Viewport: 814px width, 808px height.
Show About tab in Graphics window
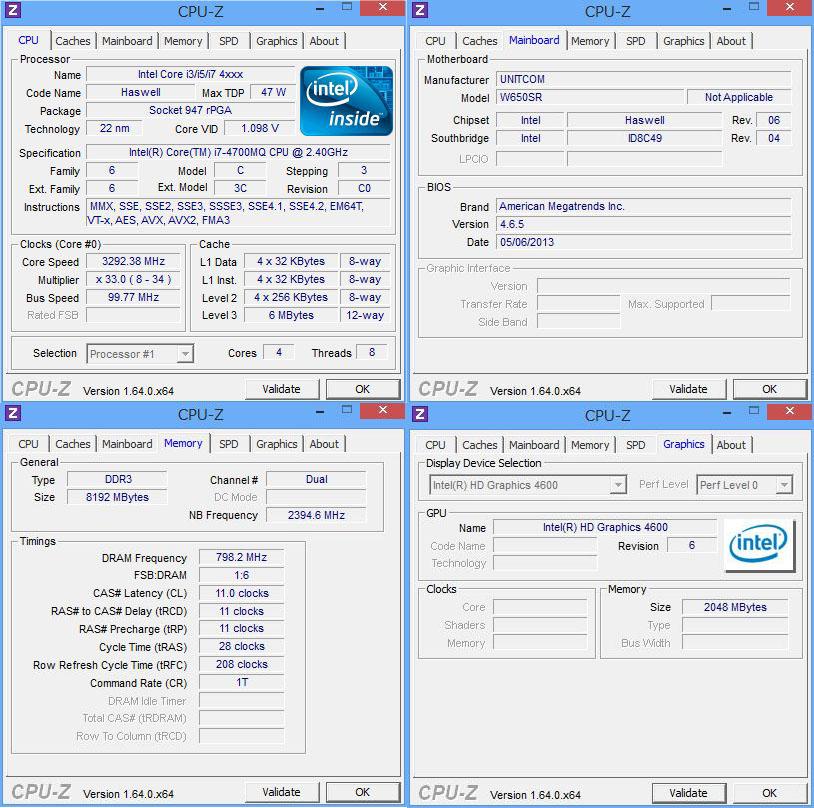point(731,445)
